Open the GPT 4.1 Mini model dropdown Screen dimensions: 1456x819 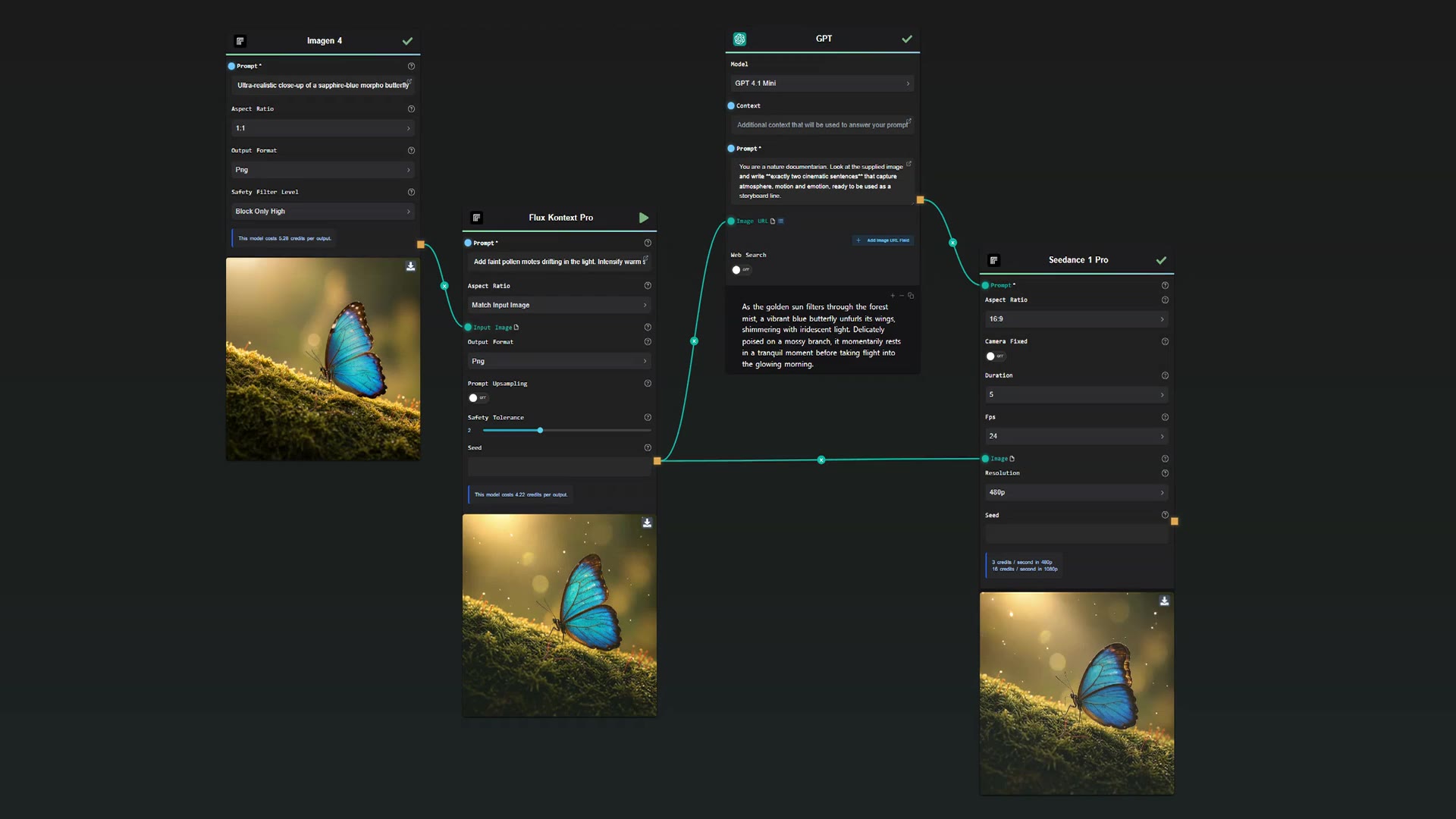(x=821, y=83)
